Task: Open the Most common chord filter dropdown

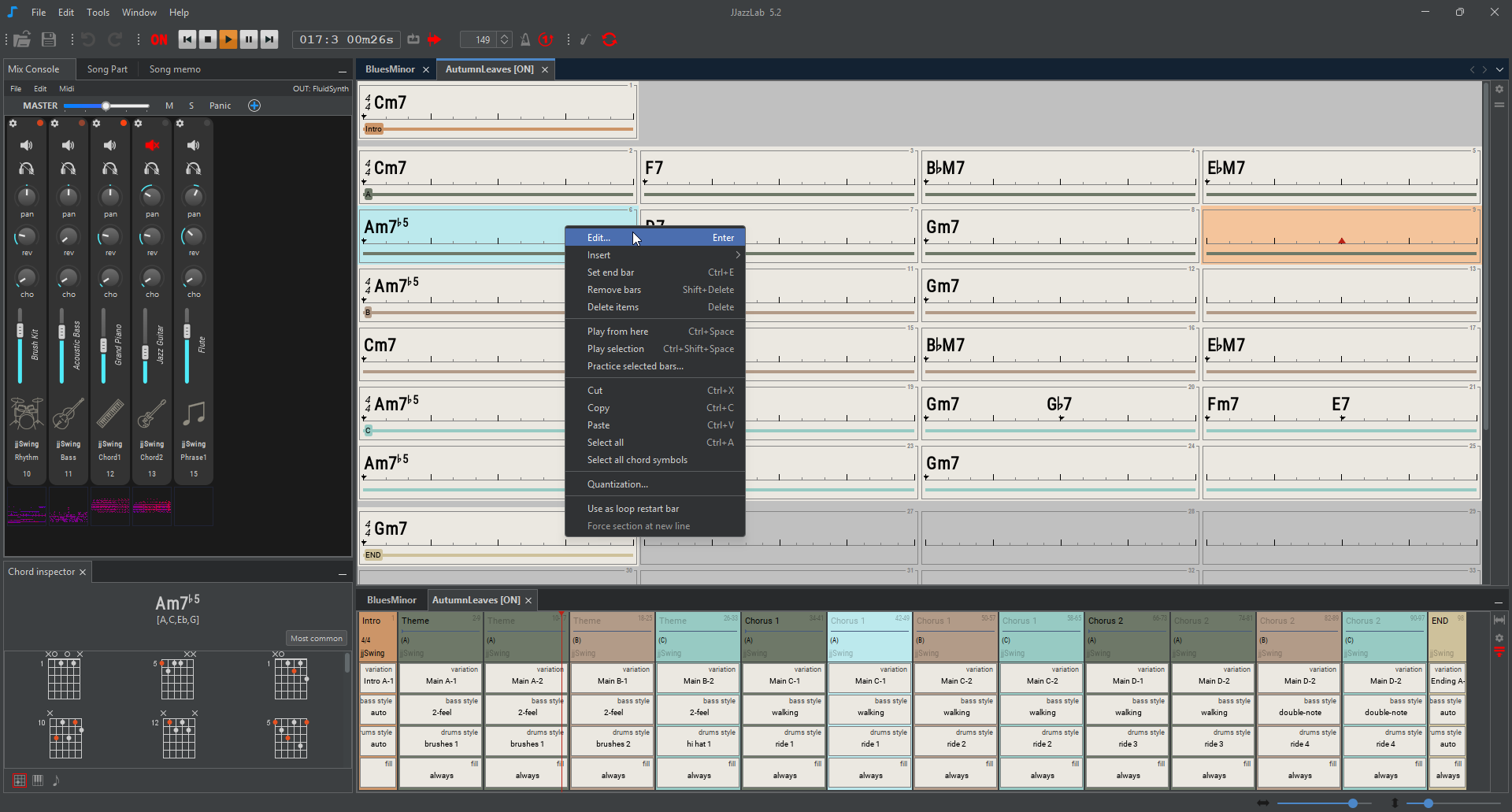Action: point(316,639)
